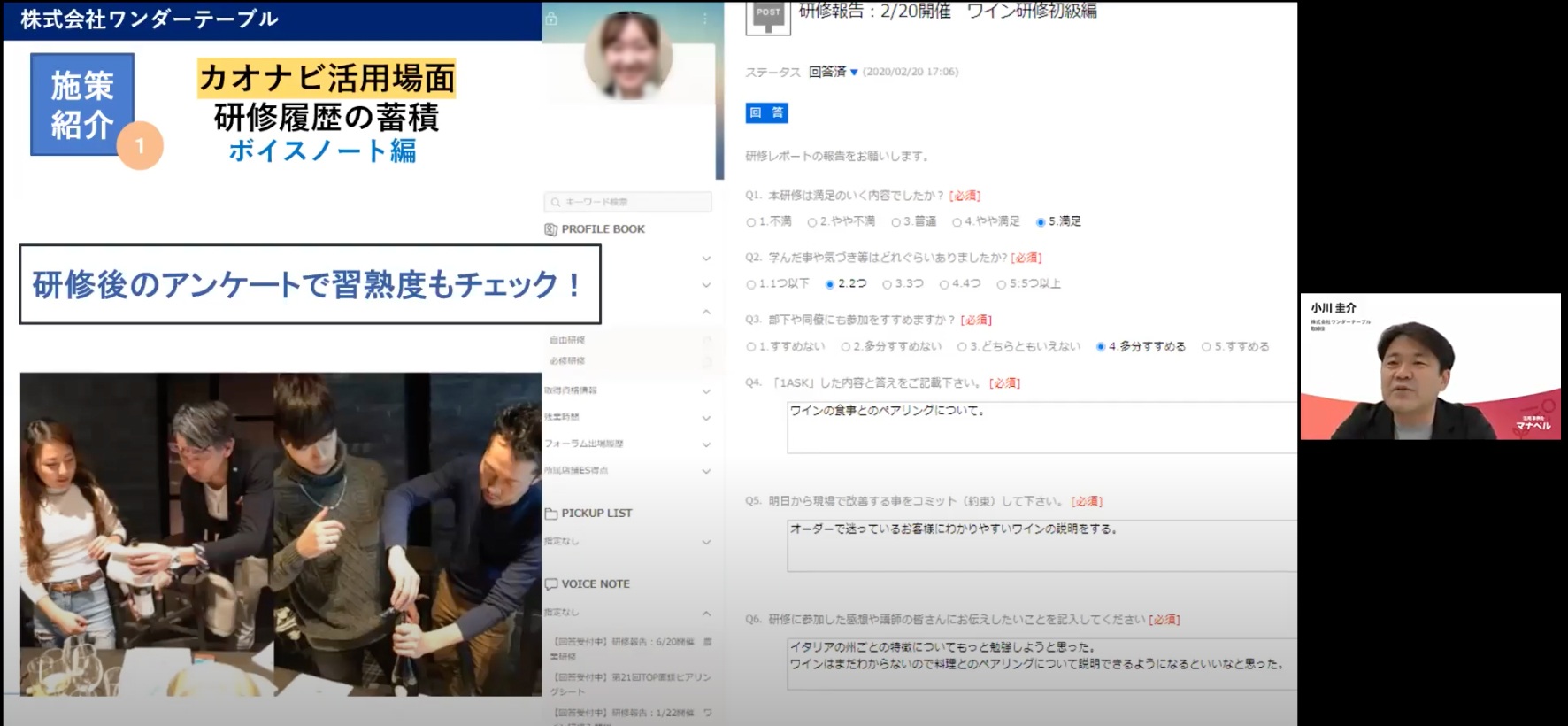The height and width of the screenshot is (726, 1568).
Task: Select Q2 option 4.4つ
Action: (x=944, y=284)
